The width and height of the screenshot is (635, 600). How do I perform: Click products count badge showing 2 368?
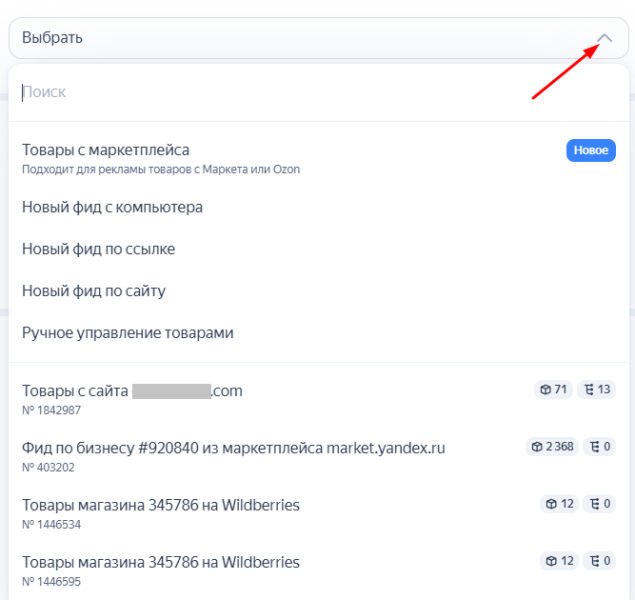click(x=552, y=447)
